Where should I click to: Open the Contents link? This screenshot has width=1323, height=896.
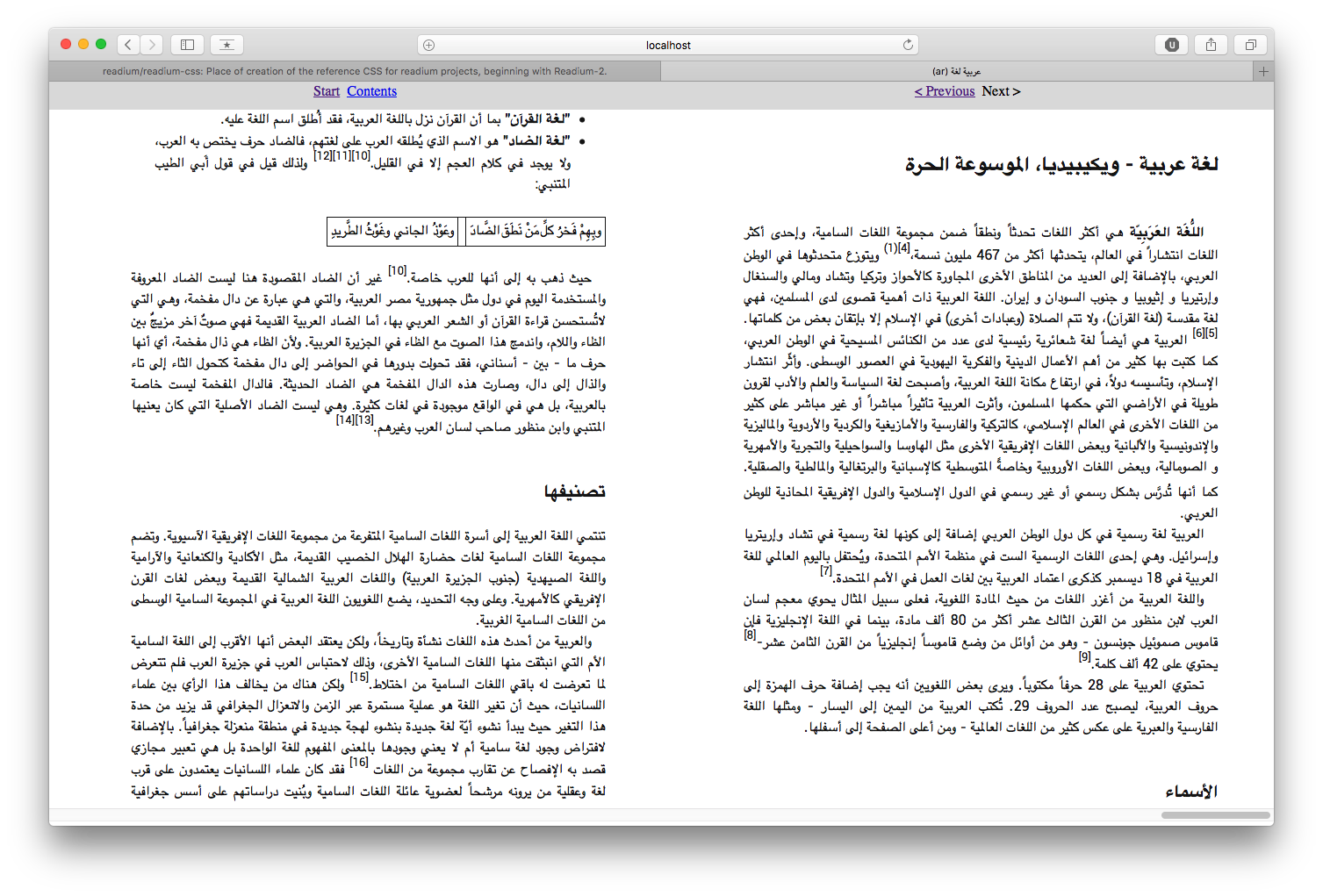tap(371, 91)
